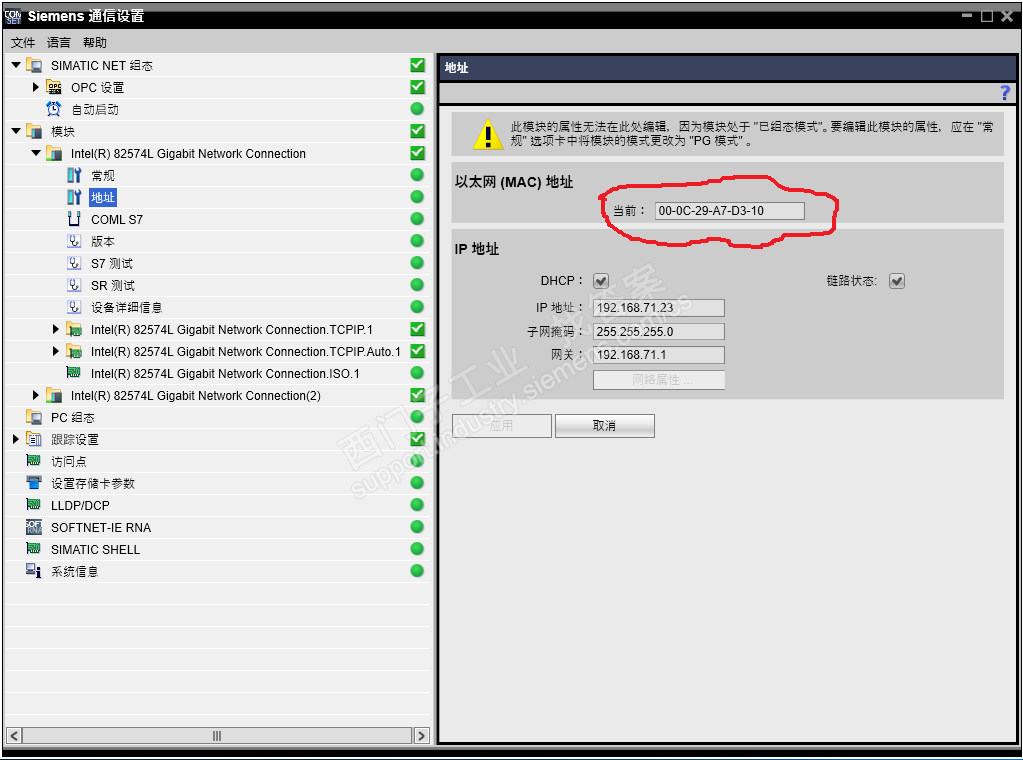Click the 跟踪设置 icon
Image resolution: width=1023 pixels, height=760 pixels.
34,439
